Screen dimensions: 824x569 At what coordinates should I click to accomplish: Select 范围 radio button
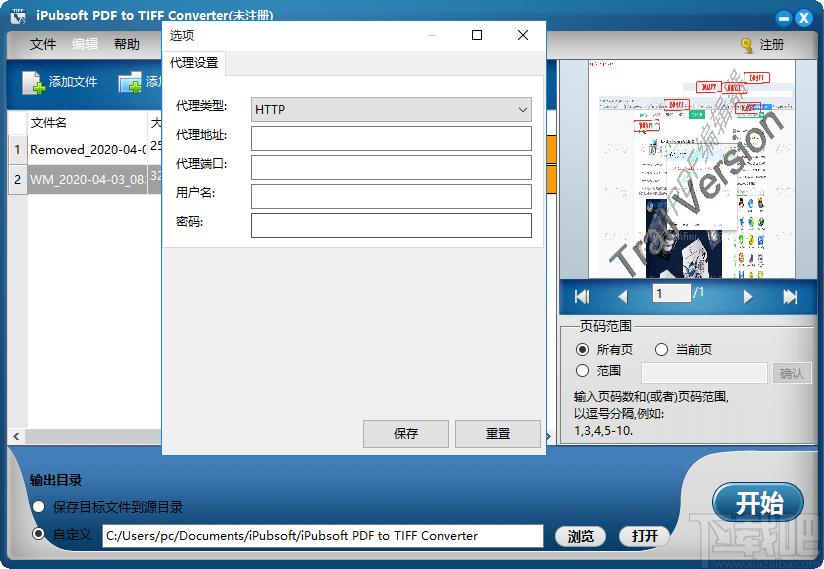tap(582, 370)
